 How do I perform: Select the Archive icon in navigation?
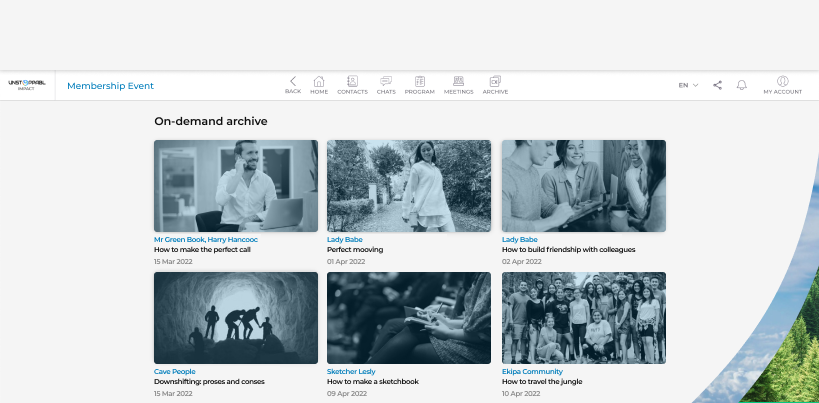(x=495, y=81)
